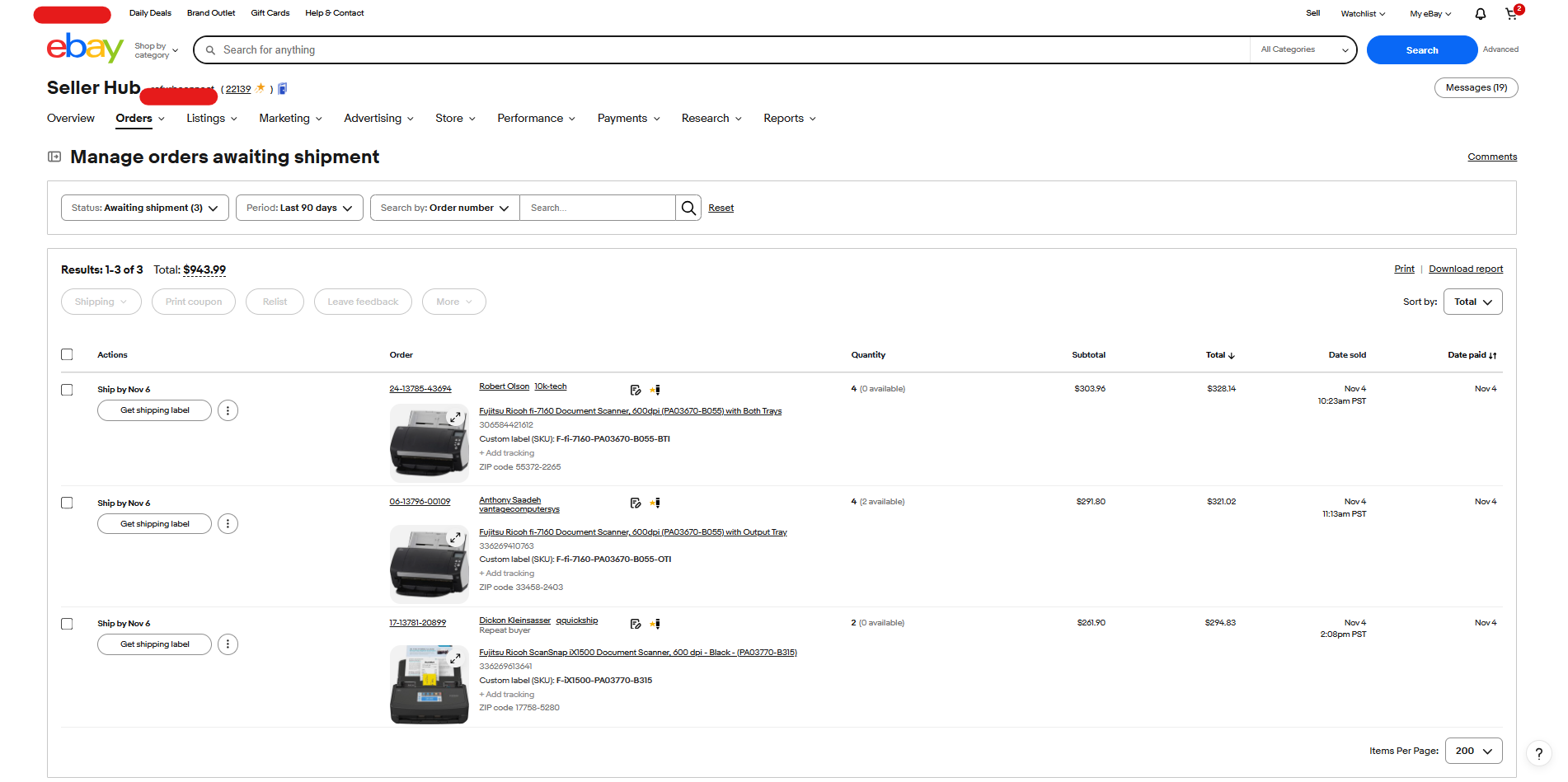Viewport: 1568px width, 782px height.
Task: Check the box for order 06-13796-00109
Action: [67, 503]
